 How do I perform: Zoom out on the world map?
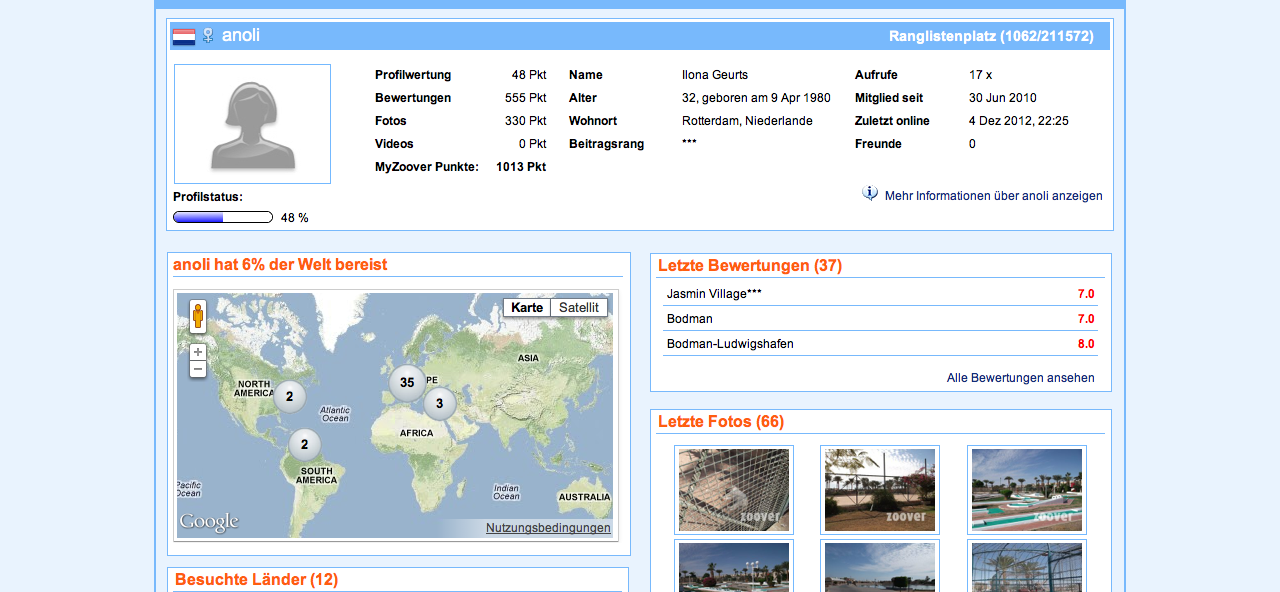(198, 369)
